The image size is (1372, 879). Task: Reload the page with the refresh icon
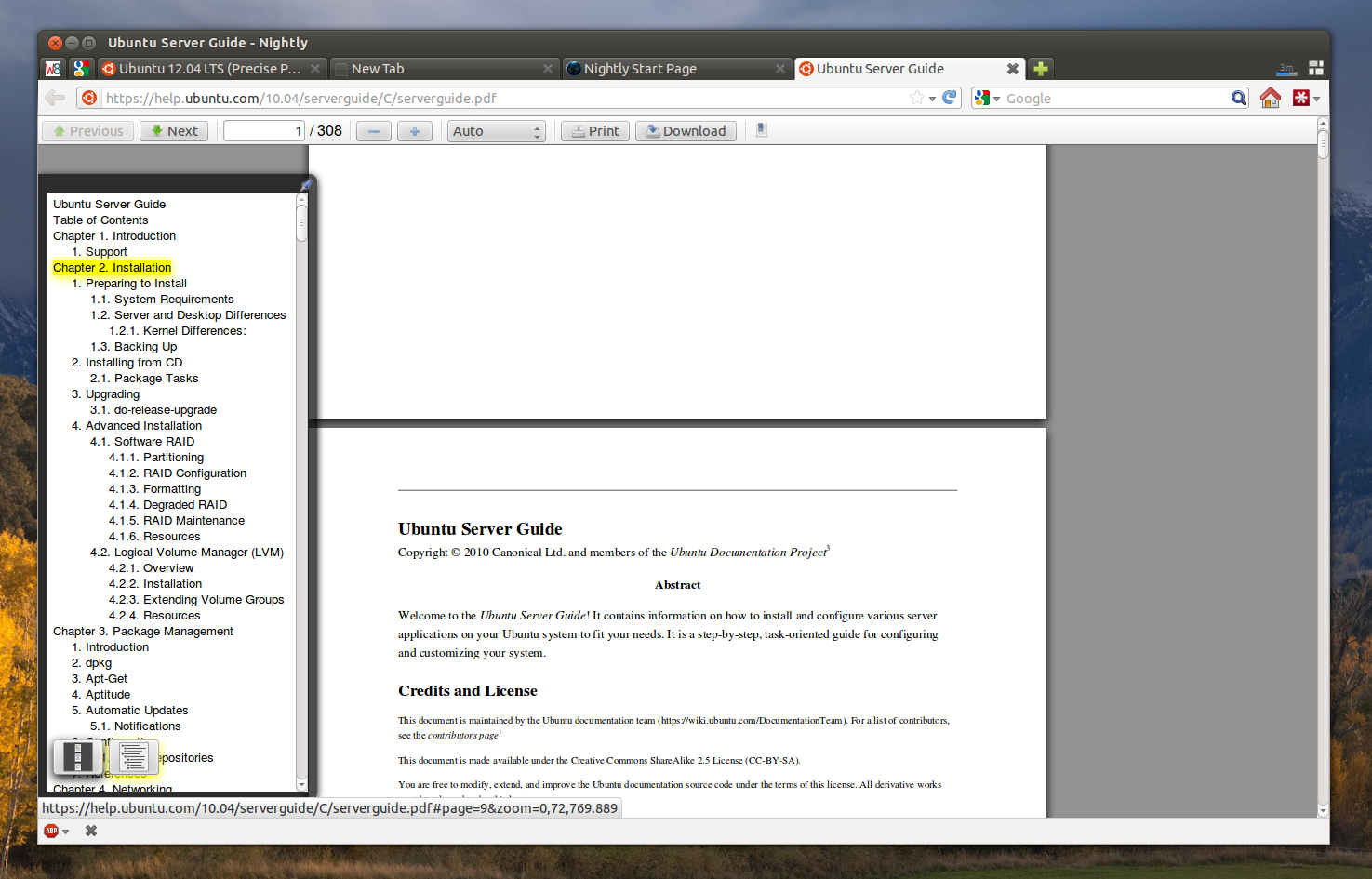950,98
